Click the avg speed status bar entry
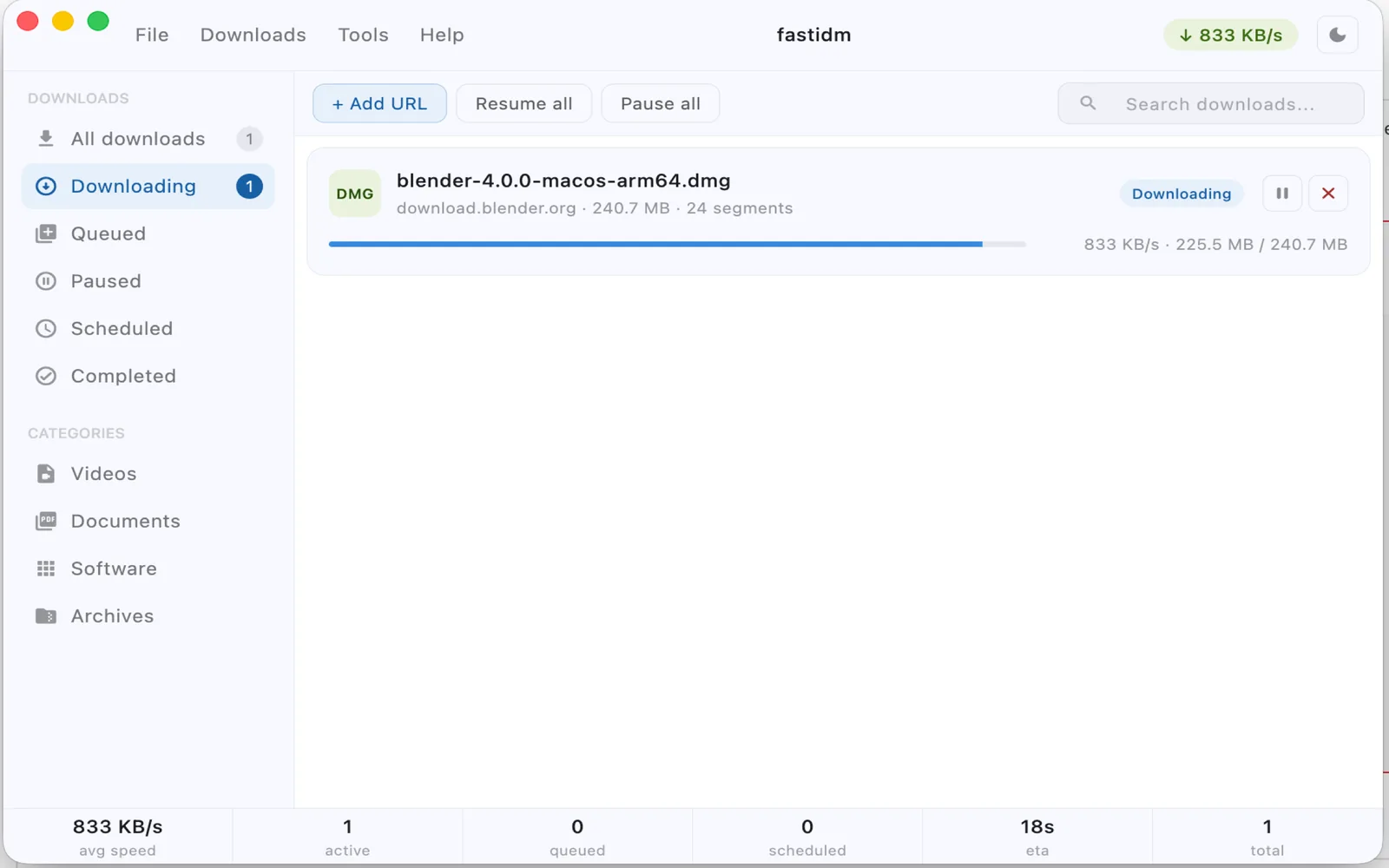This screenshot has height=868, width=1389. pos(117,838)
